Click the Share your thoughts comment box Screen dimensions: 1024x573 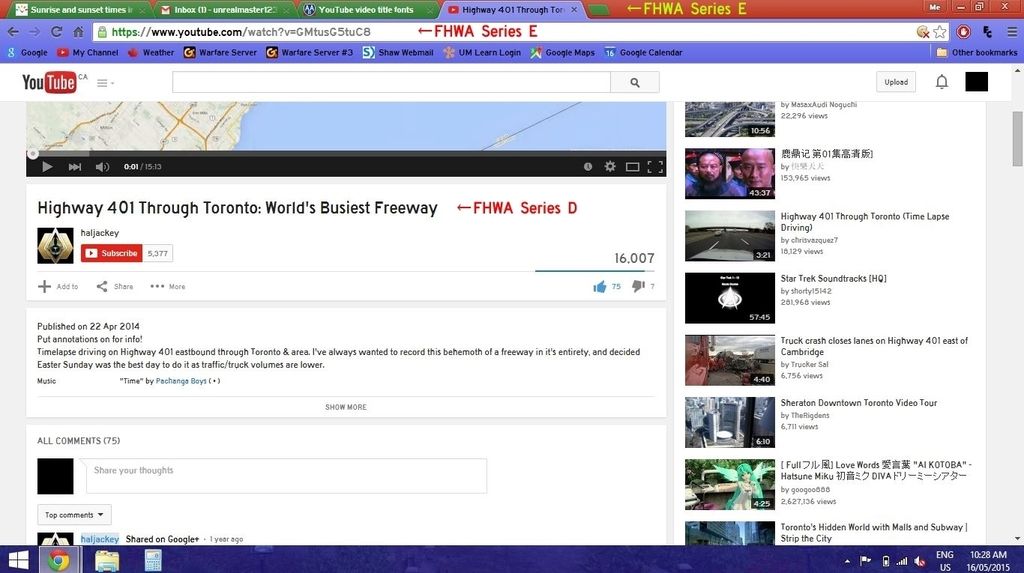pyautogui.click(x=286, y=476)
